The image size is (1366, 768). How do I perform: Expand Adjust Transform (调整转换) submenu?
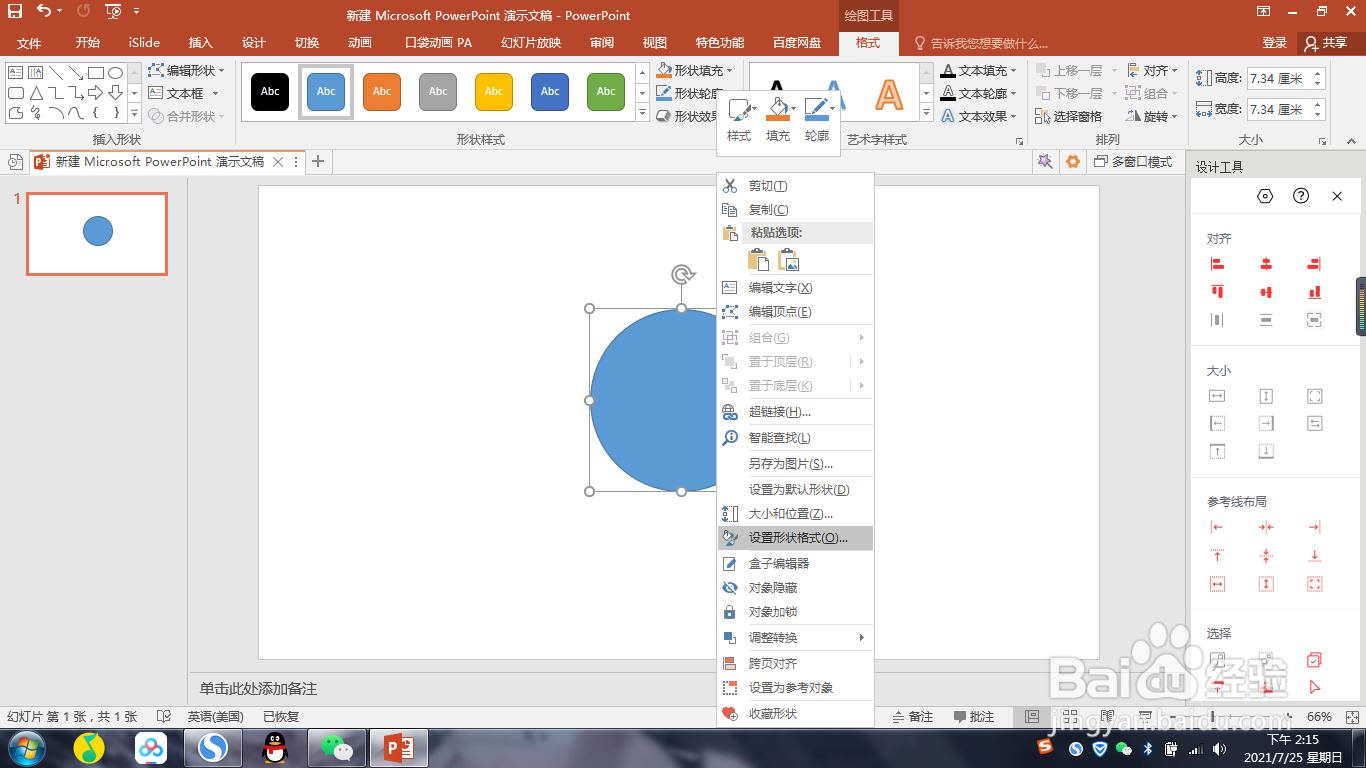point(796,638)
